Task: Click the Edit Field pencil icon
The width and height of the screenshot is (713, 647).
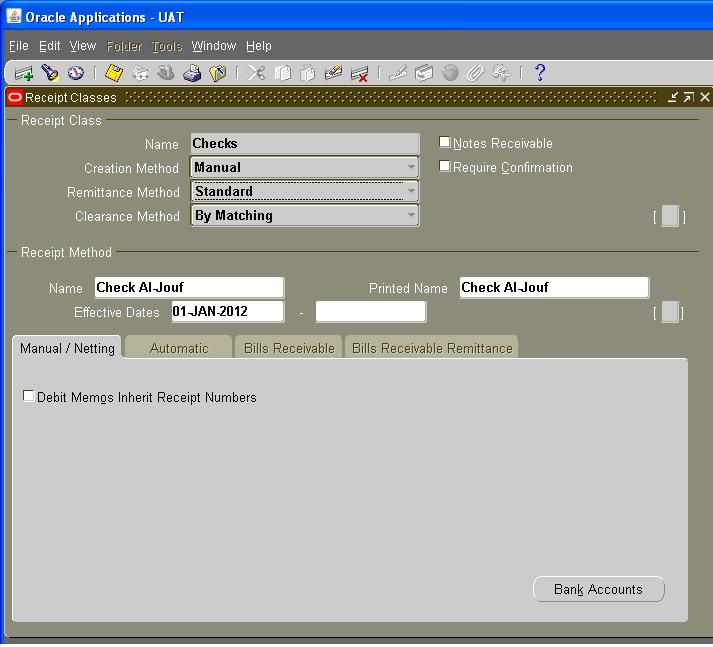Action: tap(398, 73)
